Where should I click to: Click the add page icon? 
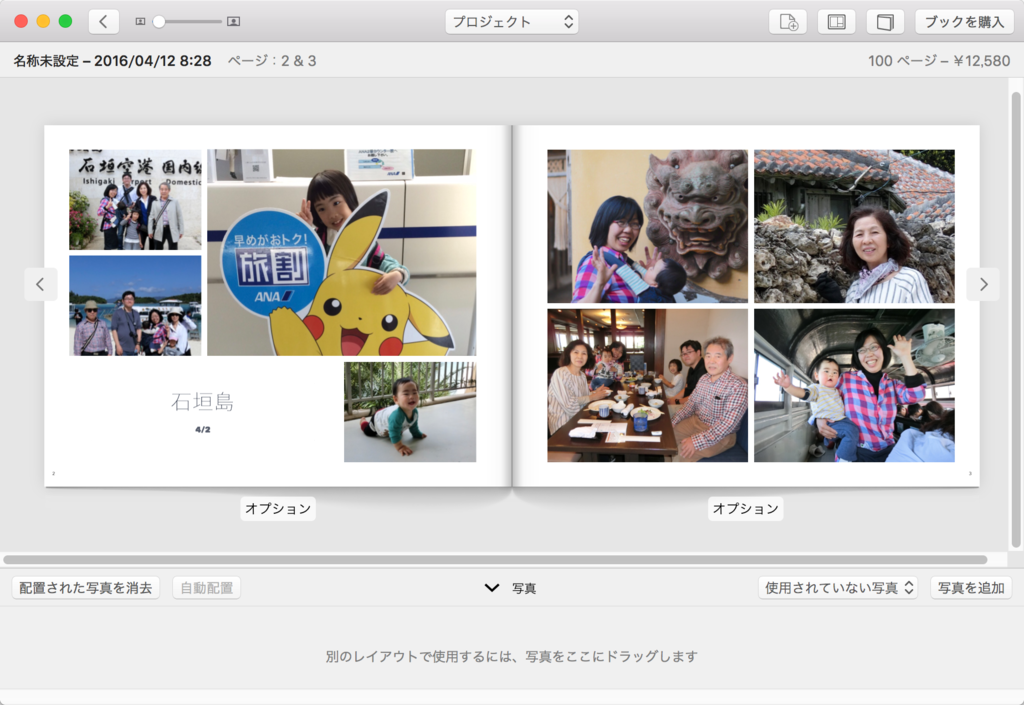788,22
